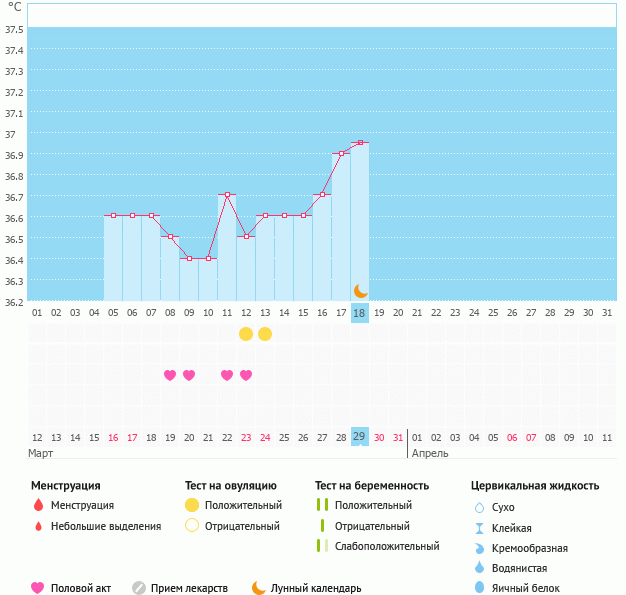Click the pink heart on cycle day 12
Screen dimensions: 626x595
click(x=246, y=375)
